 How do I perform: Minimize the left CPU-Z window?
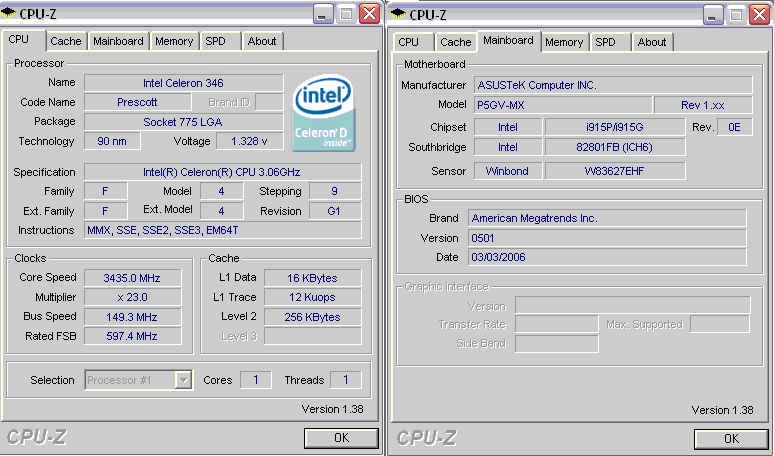(323, 14)
